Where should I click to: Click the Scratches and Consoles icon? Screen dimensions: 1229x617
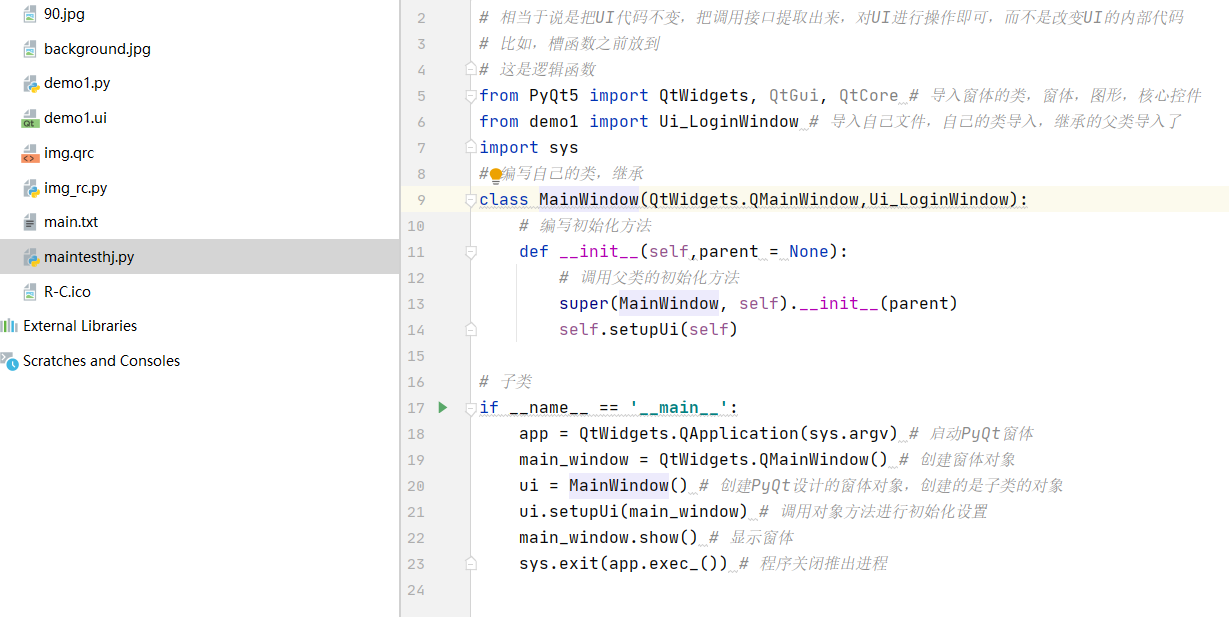pos(9,361)
